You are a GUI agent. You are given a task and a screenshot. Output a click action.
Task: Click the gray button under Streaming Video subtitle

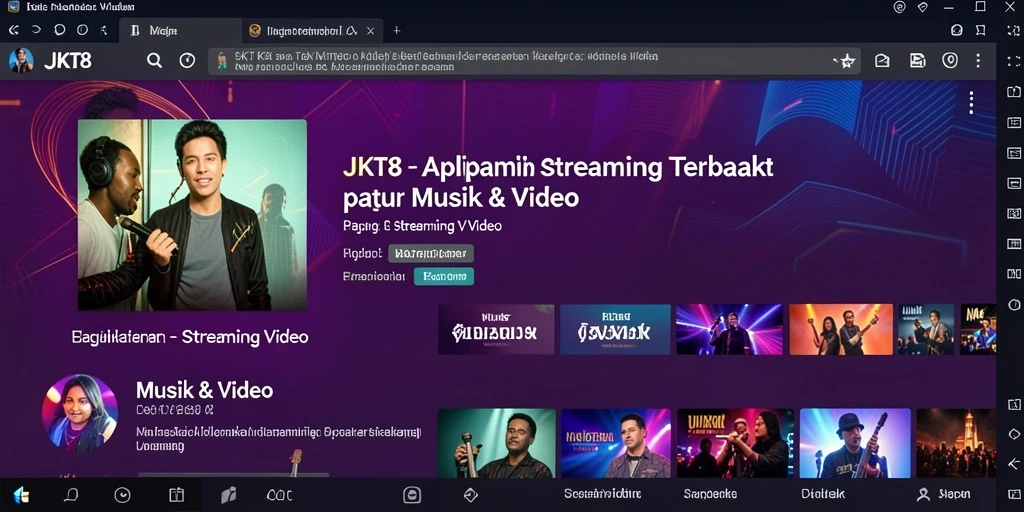[x=431, y=253]
